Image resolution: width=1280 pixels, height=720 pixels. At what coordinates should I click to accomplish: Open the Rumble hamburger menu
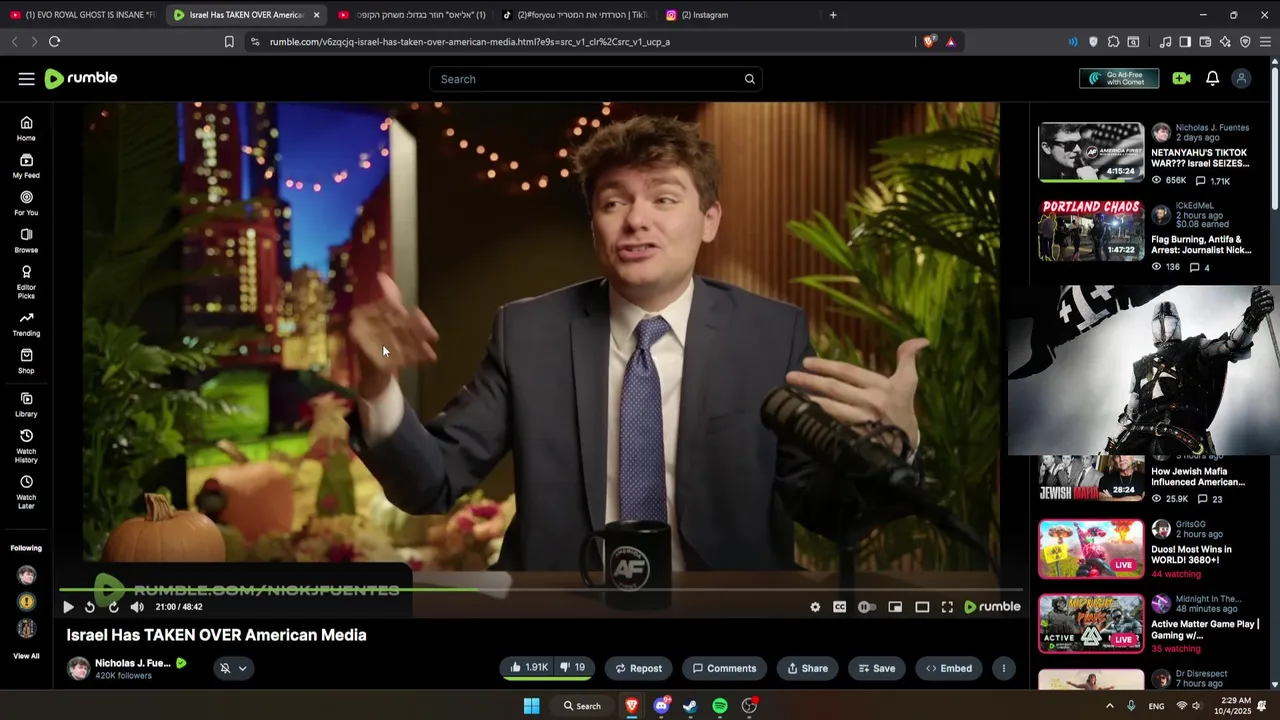26,79
